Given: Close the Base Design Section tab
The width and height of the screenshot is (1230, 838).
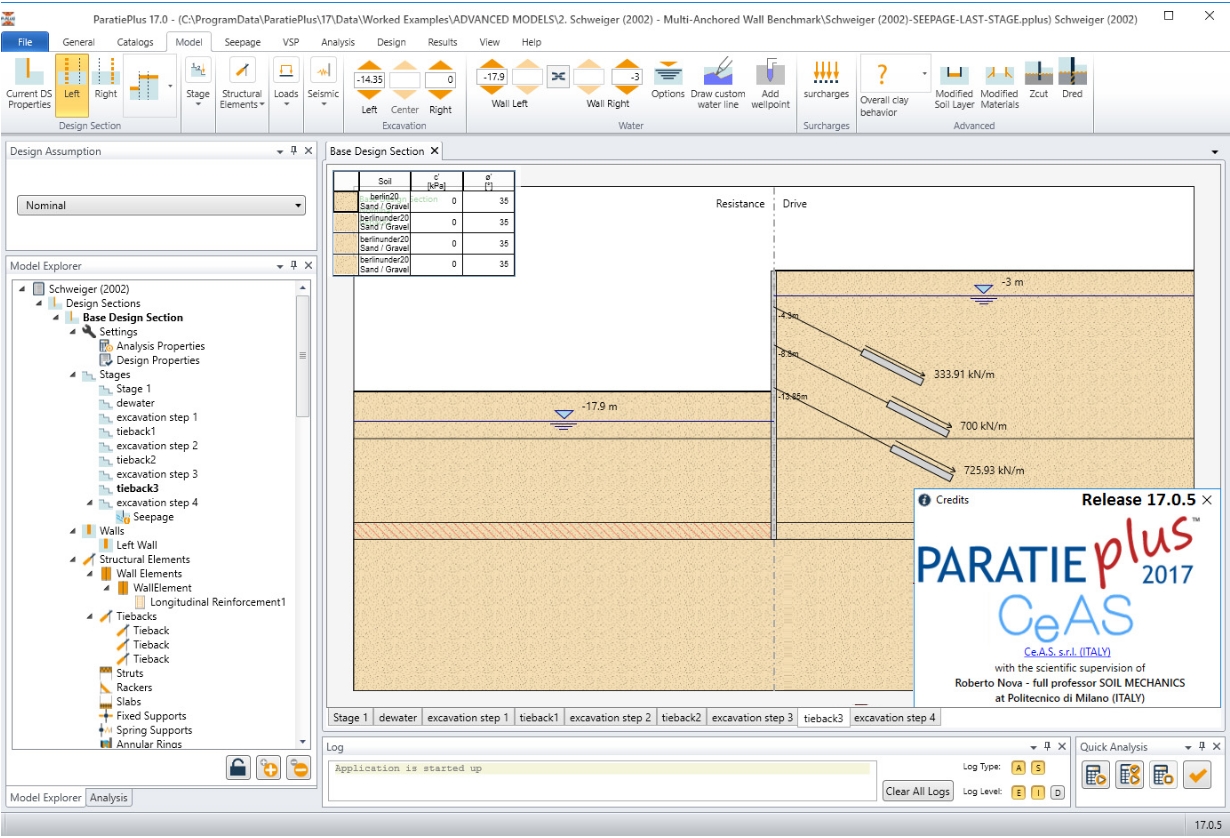Looking at the screenshot, I should (434, 151).
